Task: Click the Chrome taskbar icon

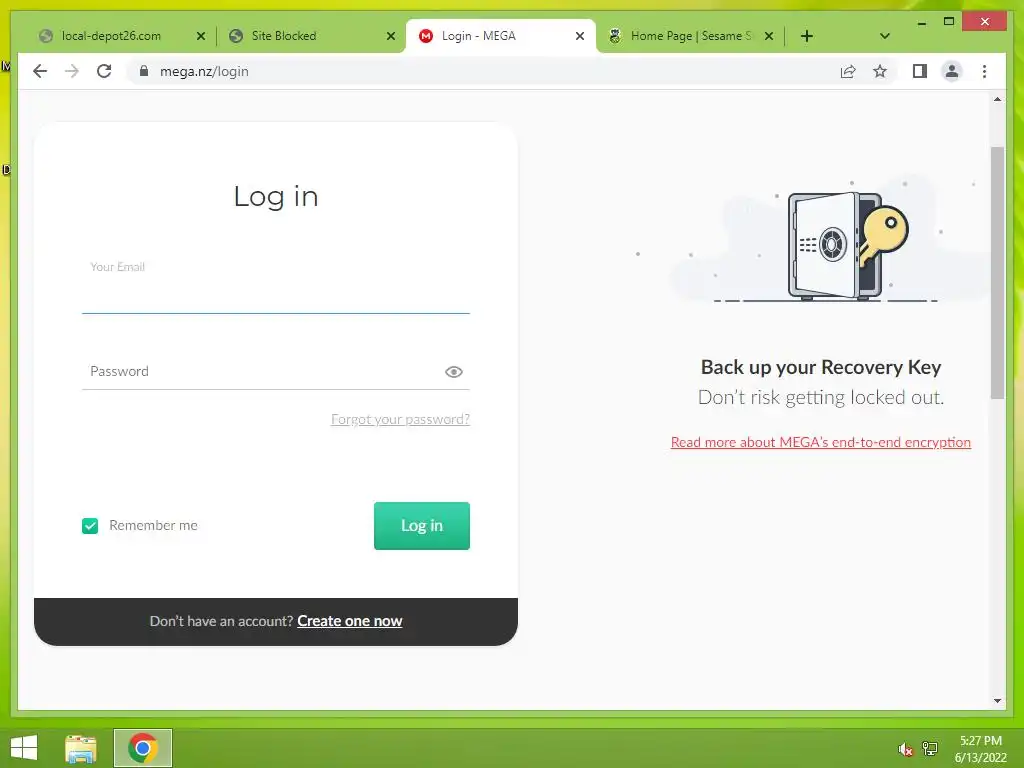Action: 142,748
